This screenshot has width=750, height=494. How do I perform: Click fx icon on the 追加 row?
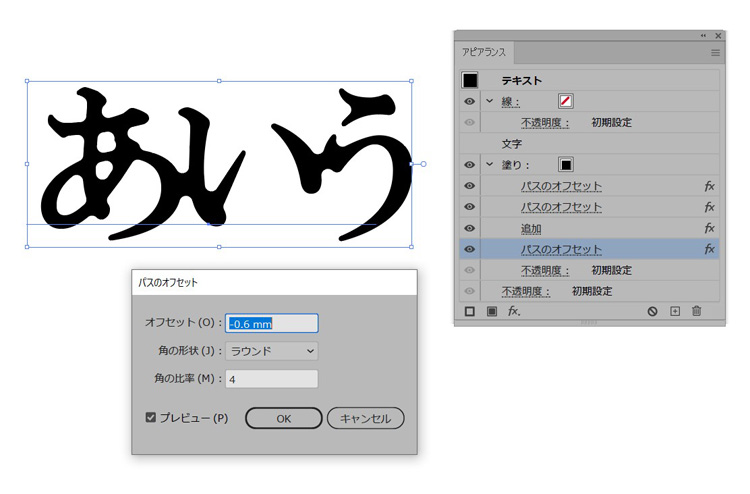[709, 229]
